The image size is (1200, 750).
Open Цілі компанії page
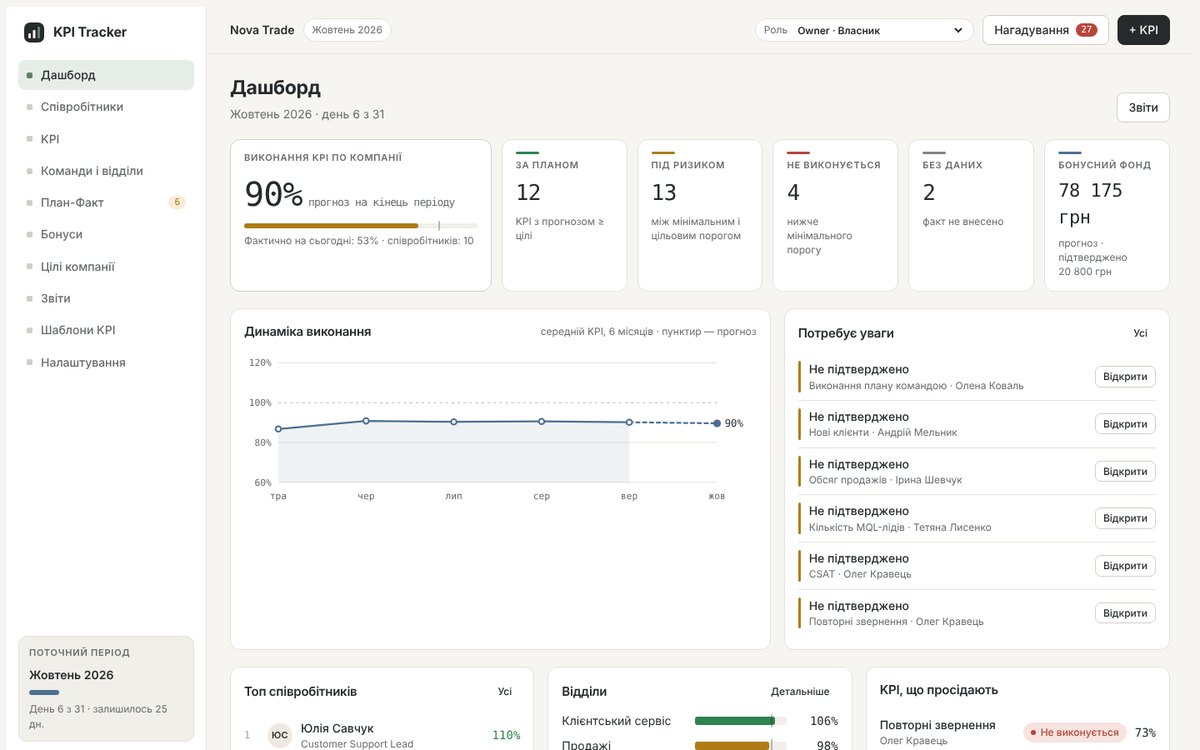point(106,267)
